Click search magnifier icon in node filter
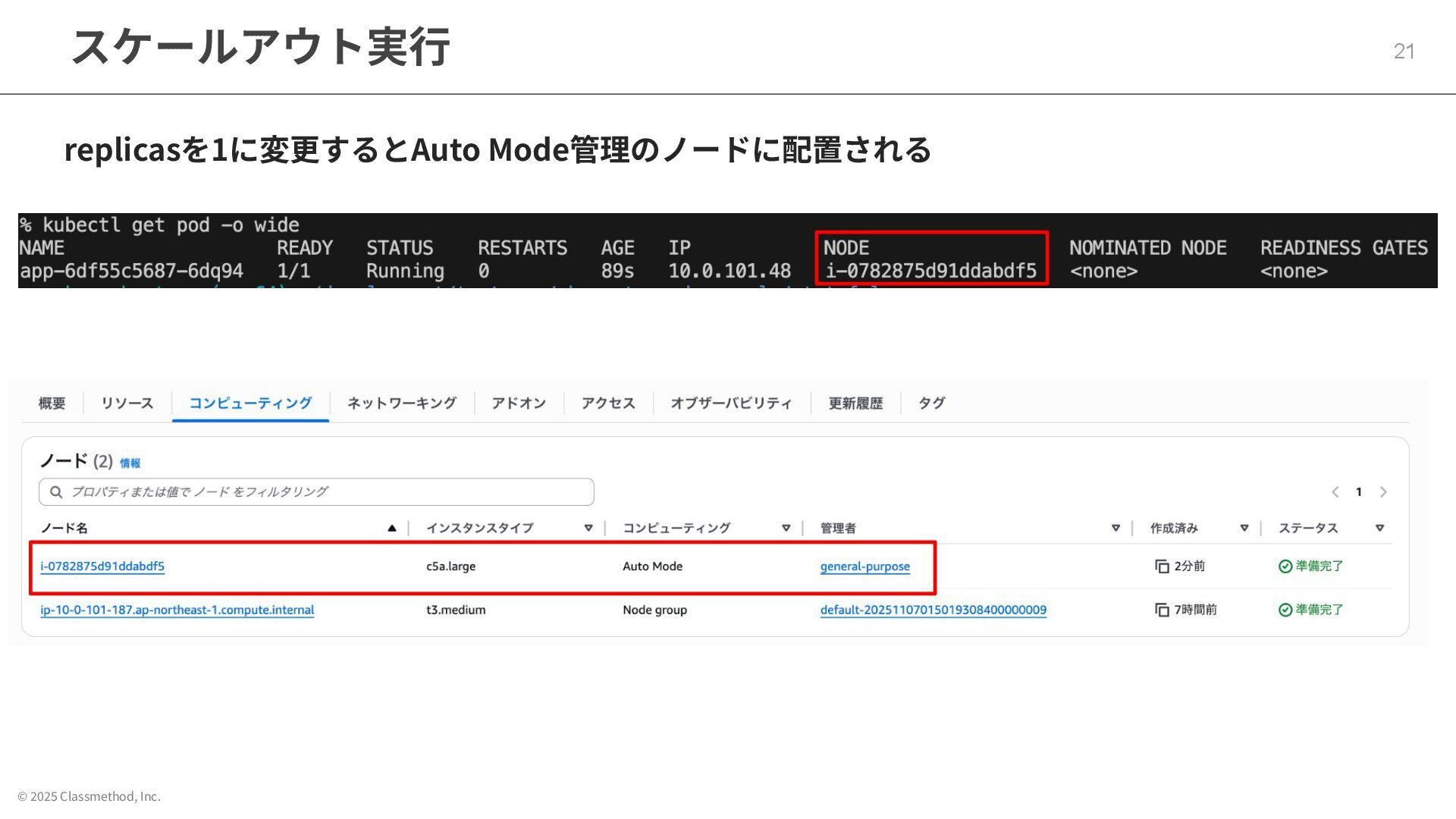 [56, 492]
